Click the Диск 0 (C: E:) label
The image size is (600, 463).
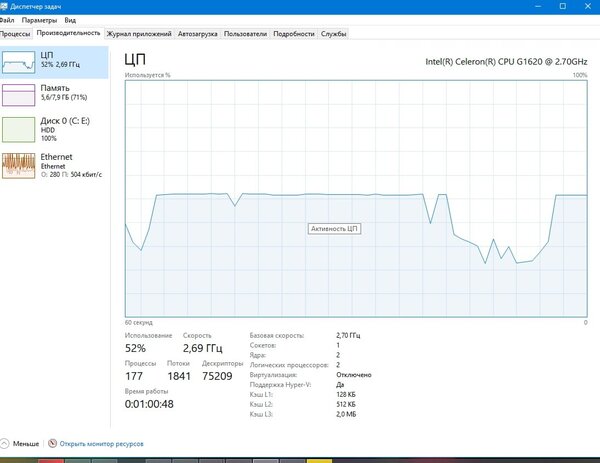pos(65,121)
